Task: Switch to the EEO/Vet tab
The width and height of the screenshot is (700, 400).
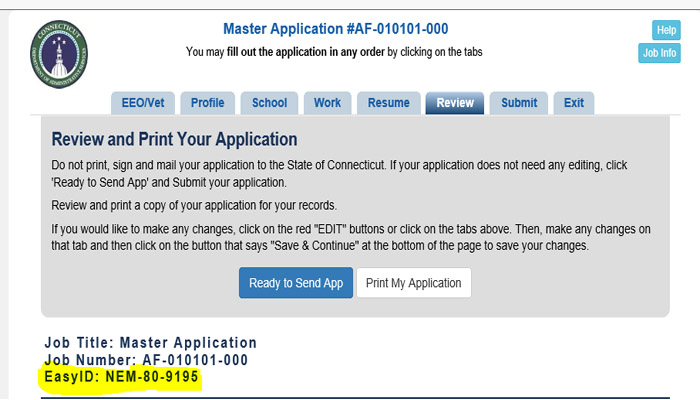Action: 143,103
